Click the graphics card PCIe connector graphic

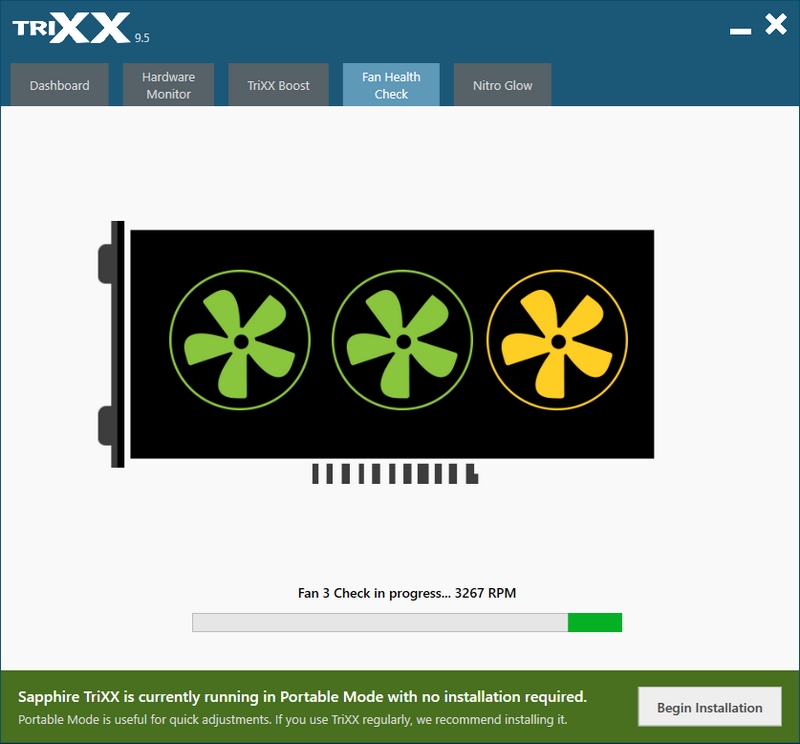click(x=395, y=474)
